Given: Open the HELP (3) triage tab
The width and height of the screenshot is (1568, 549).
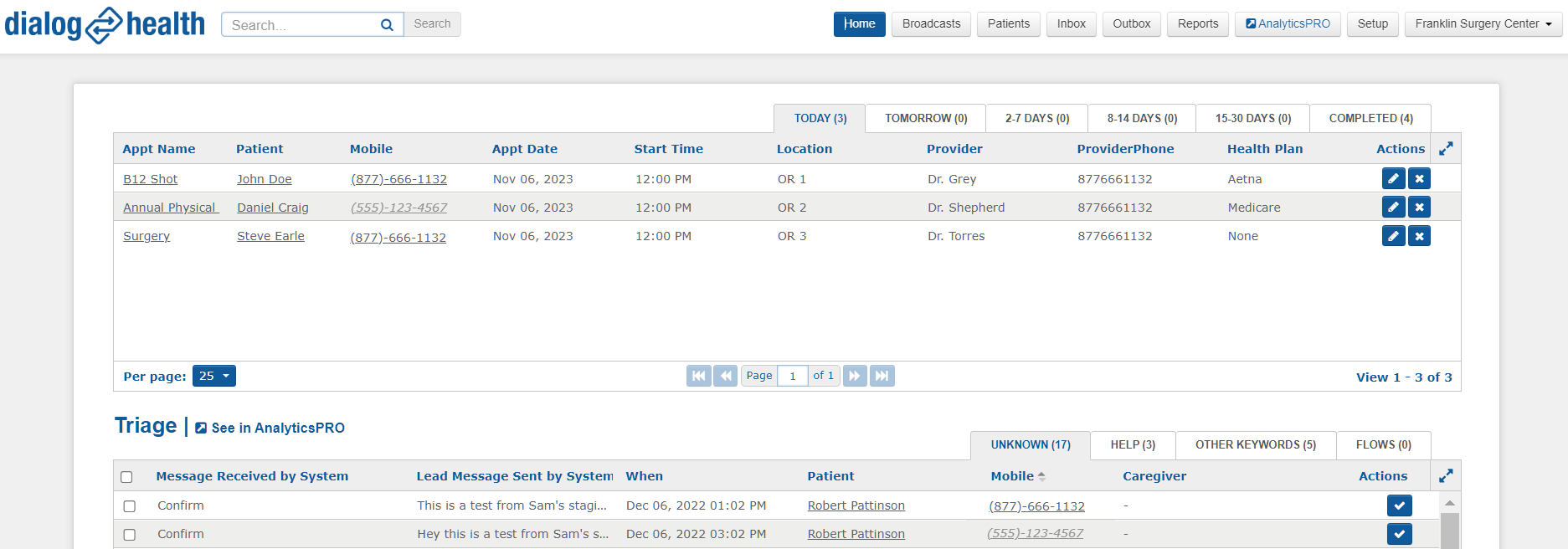Looking at the screenshot, I should pos(1132,445).
